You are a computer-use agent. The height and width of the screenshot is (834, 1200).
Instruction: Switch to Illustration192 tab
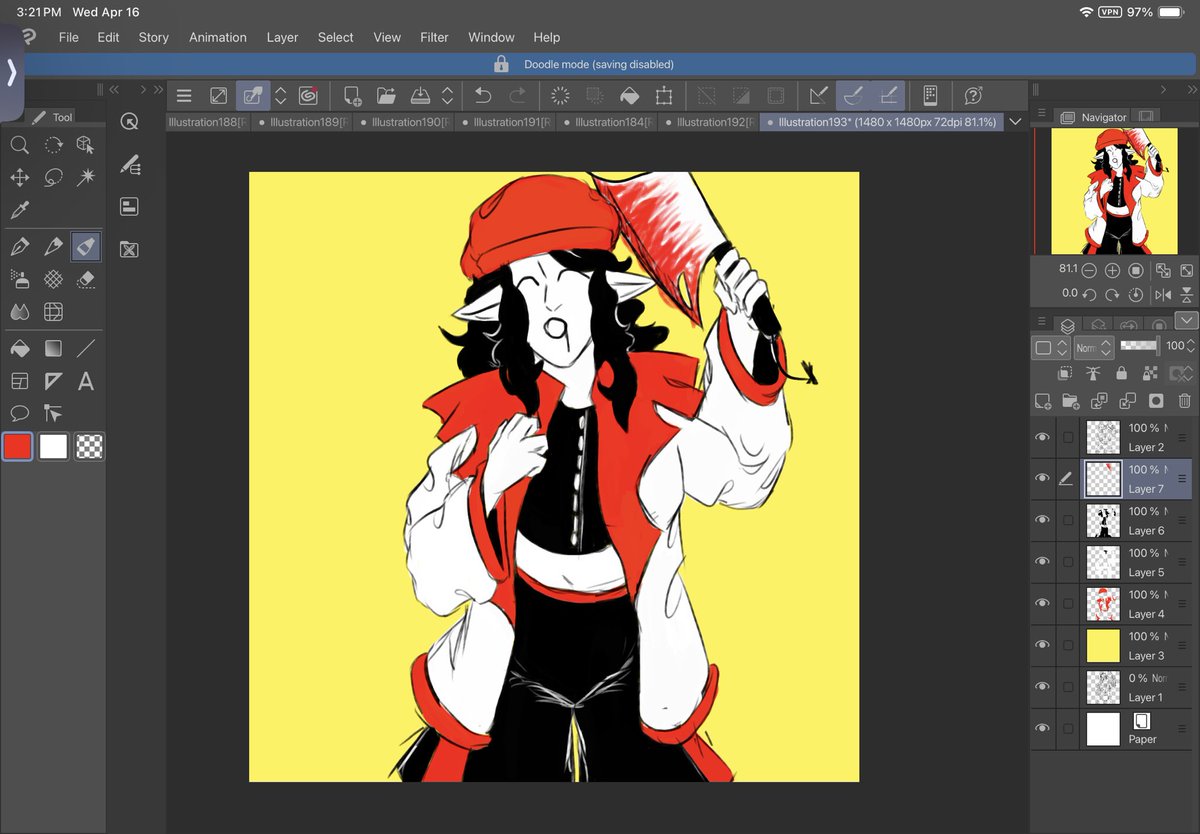click(711, 122)
